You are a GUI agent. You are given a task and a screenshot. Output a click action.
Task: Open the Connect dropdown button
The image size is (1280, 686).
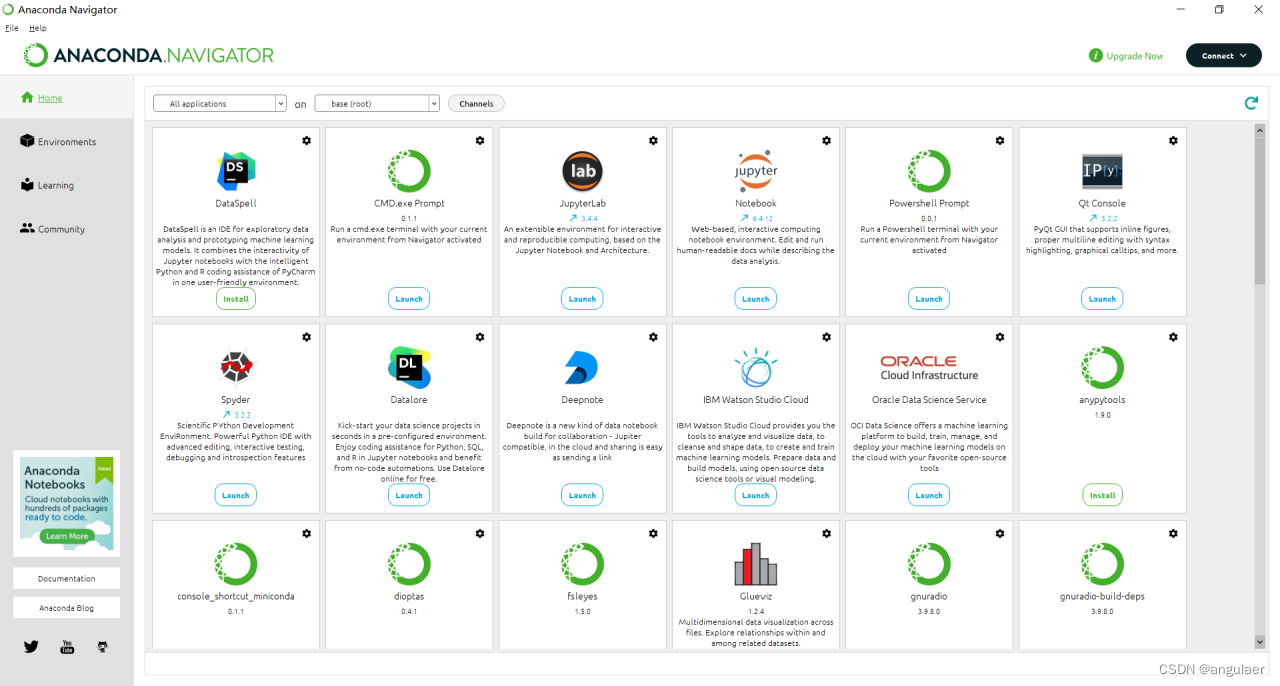(x=1224, y=56)
